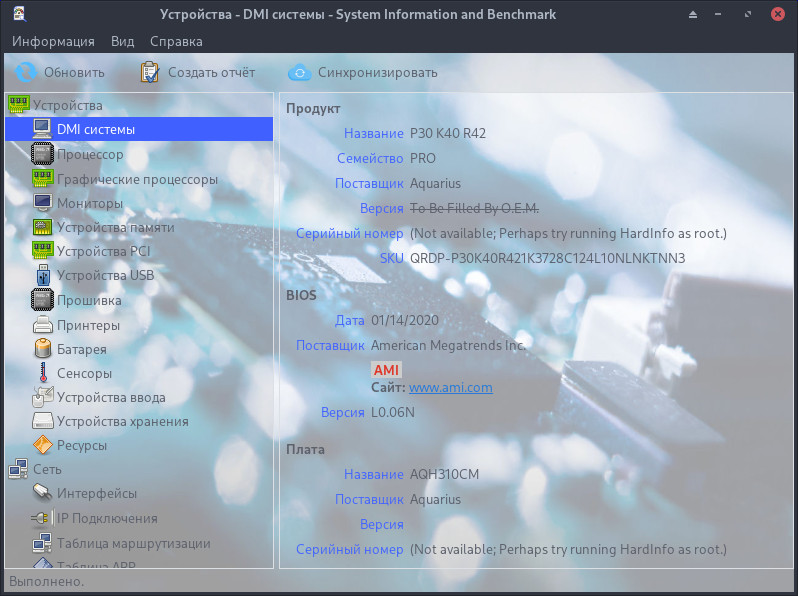Image resolution: width=798 pixels, height=596 pixels.
Task: Open the www.ami.com link
Action: [x=450, y=388]
